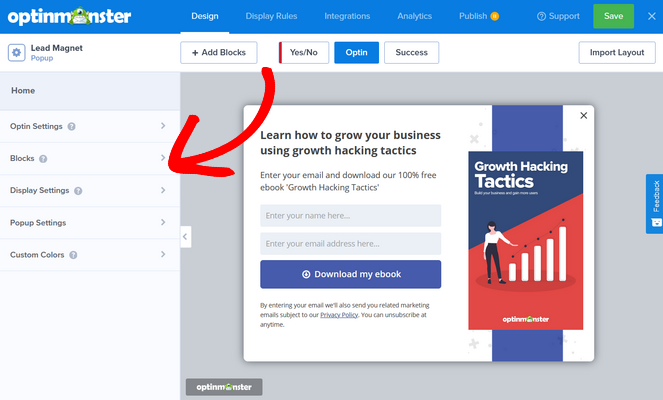Open the Privacy Policy link
Viewport: 663px width, 400px height.
click(x=339, y=315)
